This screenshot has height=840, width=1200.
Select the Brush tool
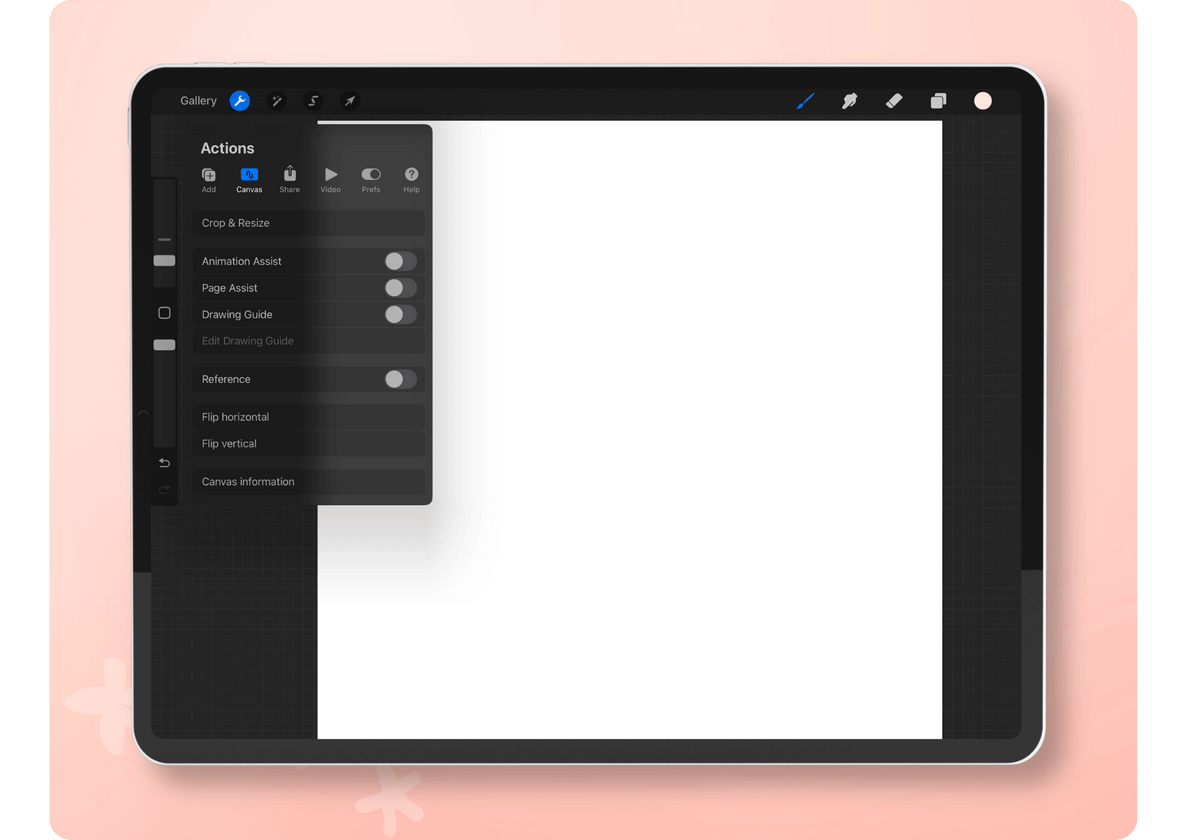[x=805, y=101]
